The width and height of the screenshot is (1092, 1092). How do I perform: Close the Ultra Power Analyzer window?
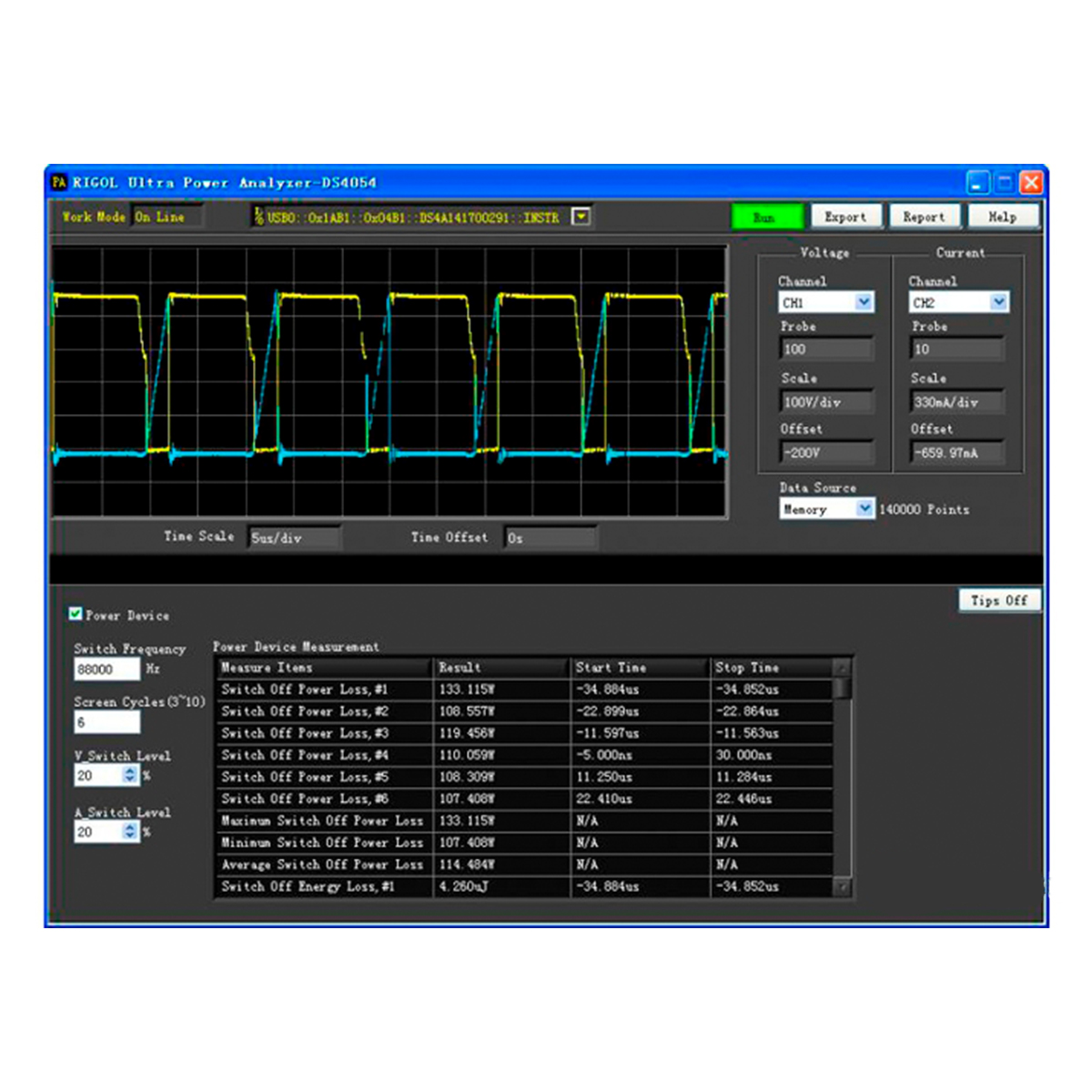click(x=1032, y=183)
